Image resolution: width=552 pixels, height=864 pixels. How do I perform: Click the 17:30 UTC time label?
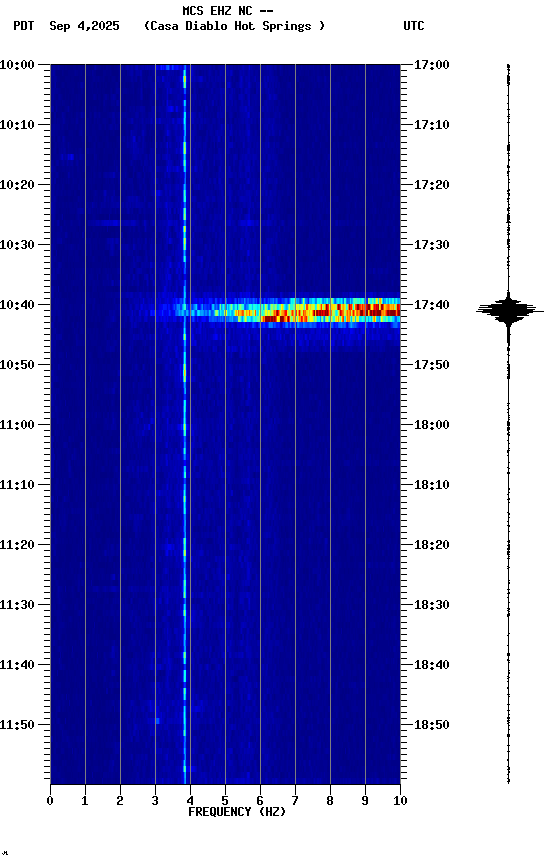tap(432, 245)
